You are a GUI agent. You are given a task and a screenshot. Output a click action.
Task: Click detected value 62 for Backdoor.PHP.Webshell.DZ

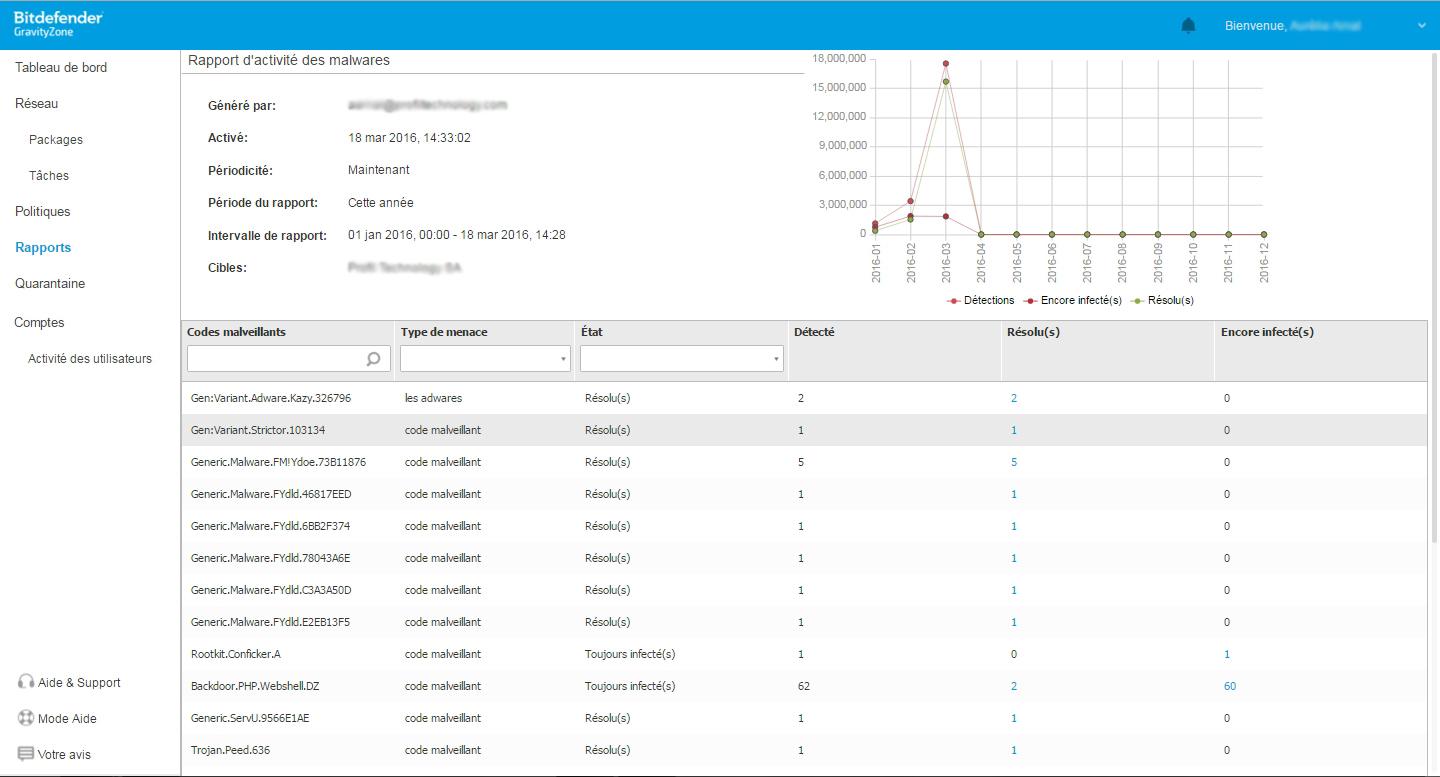pyautogui.click(x=804, y=686)
